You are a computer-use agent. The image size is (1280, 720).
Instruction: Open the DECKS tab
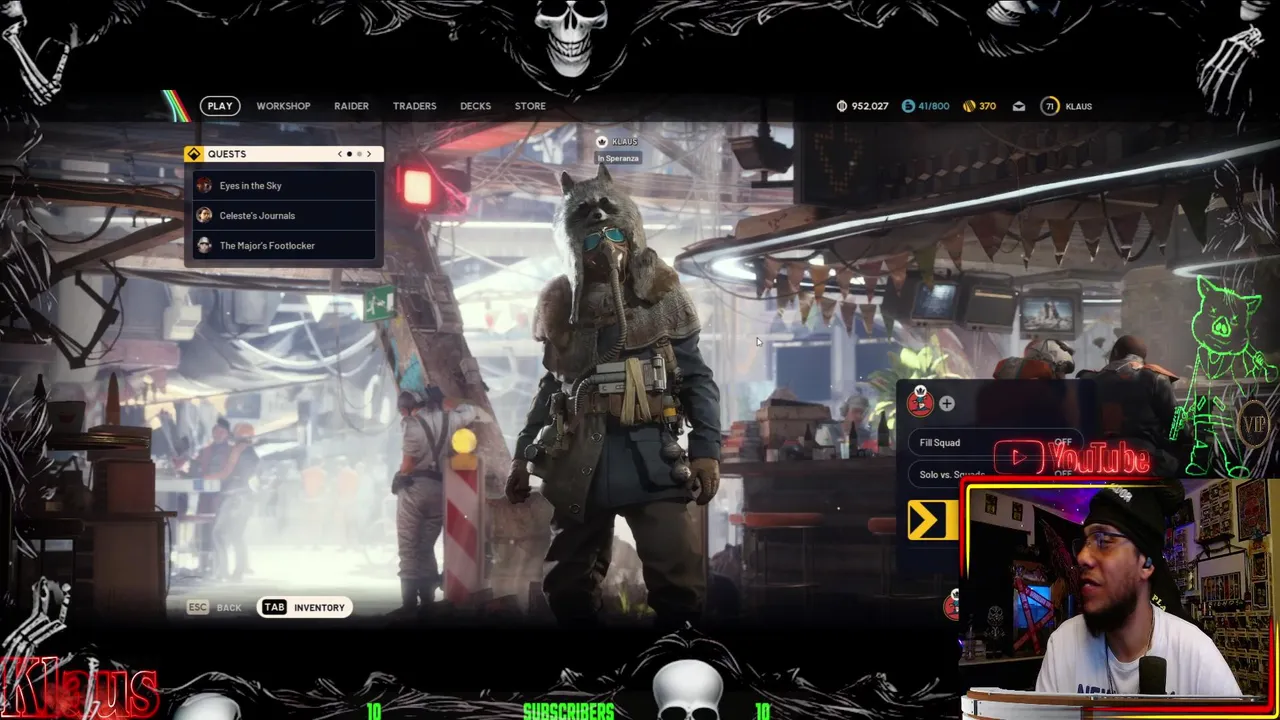(x=475, y=106)
